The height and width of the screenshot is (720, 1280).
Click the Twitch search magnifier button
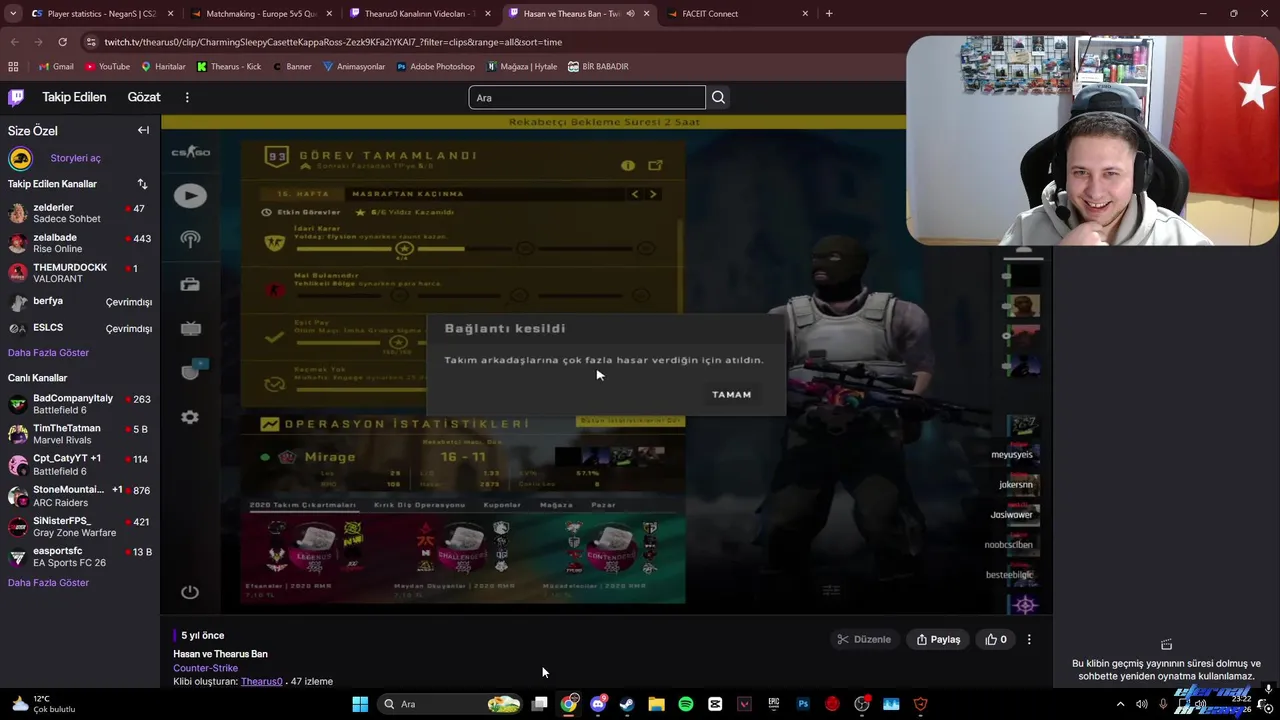coord(718,97)
